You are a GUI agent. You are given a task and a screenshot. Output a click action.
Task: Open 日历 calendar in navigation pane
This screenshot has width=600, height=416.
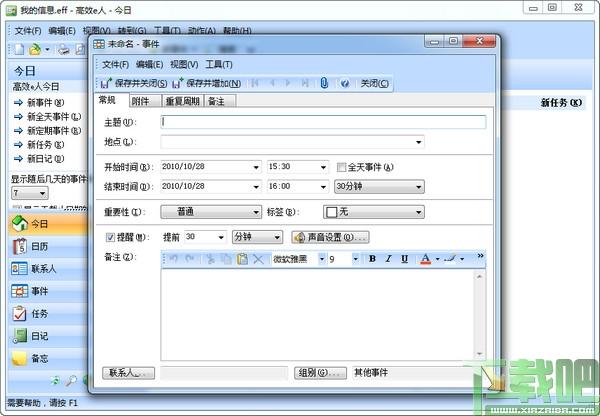point(47,246)
